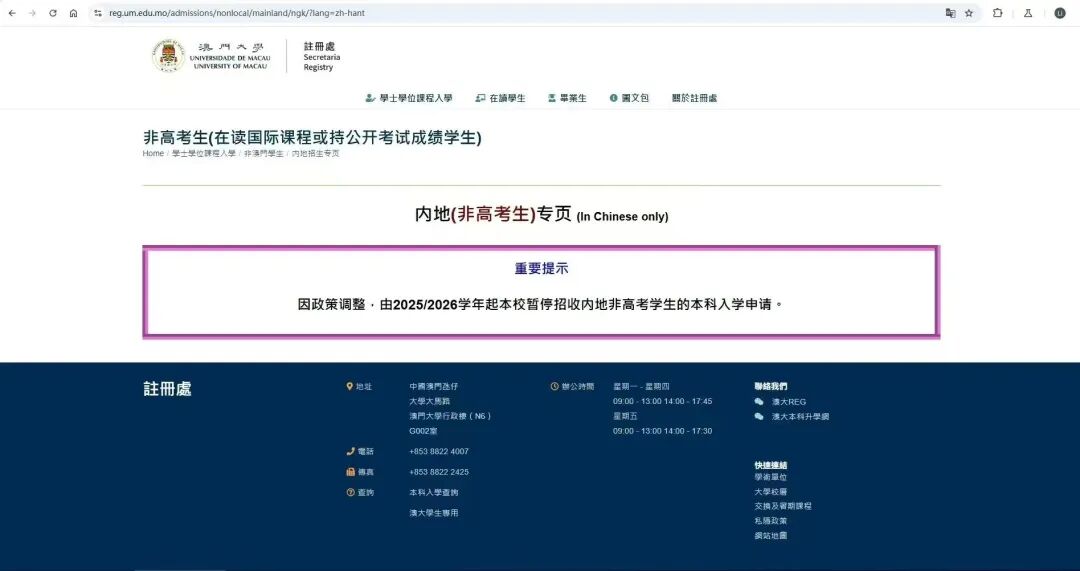Open the browser home icon
1080x571 pixels.
point(73,13)
